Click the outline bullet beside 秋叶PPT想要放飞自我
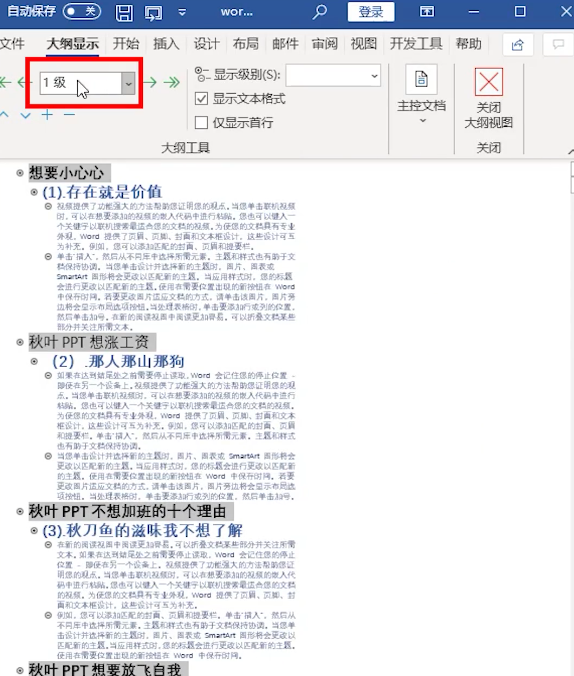Viewport: 574px width, 676px height. coord(20,670)
